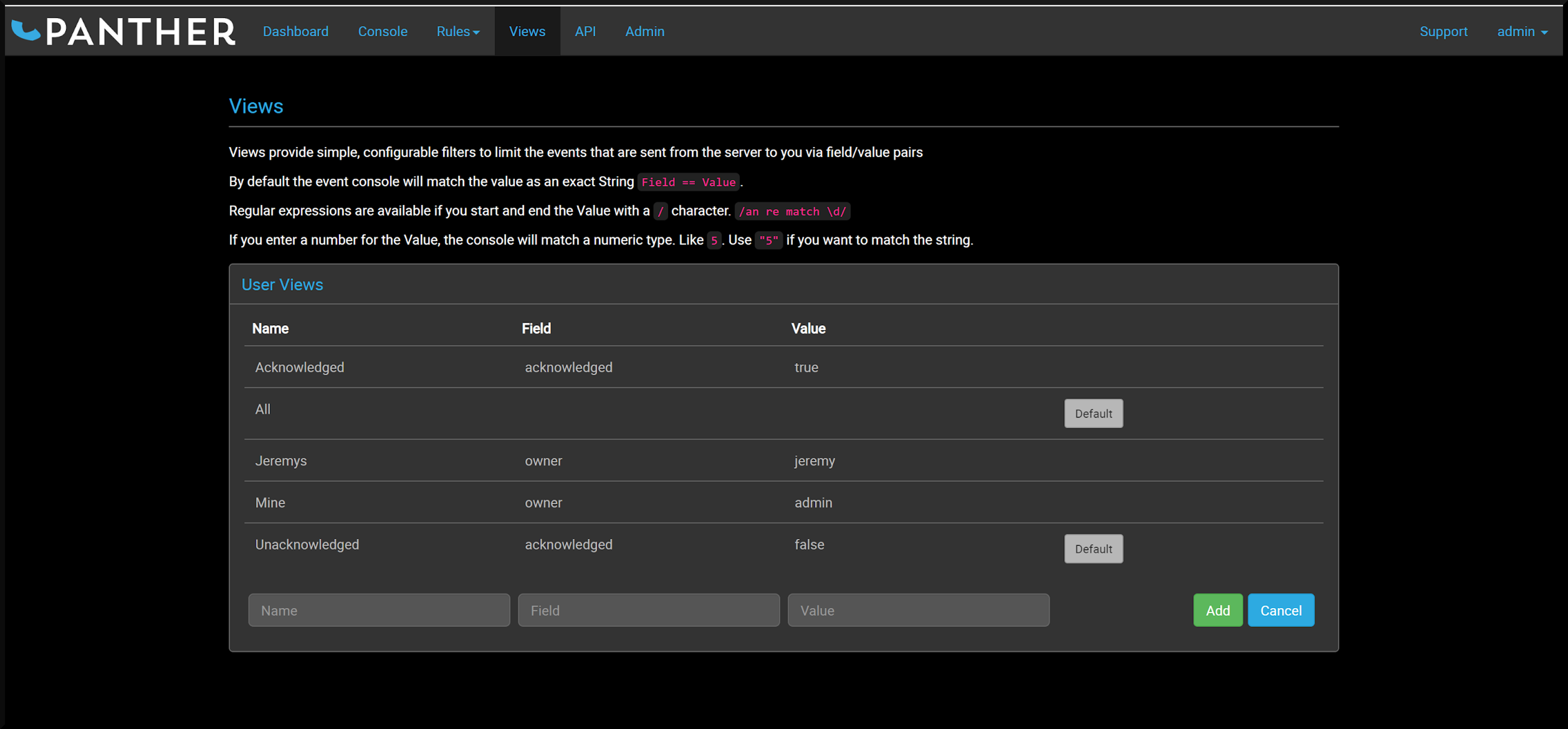The width and height of the screenshot is (1568, 729).
Task: Follow the Support link
Action: 1443,31
